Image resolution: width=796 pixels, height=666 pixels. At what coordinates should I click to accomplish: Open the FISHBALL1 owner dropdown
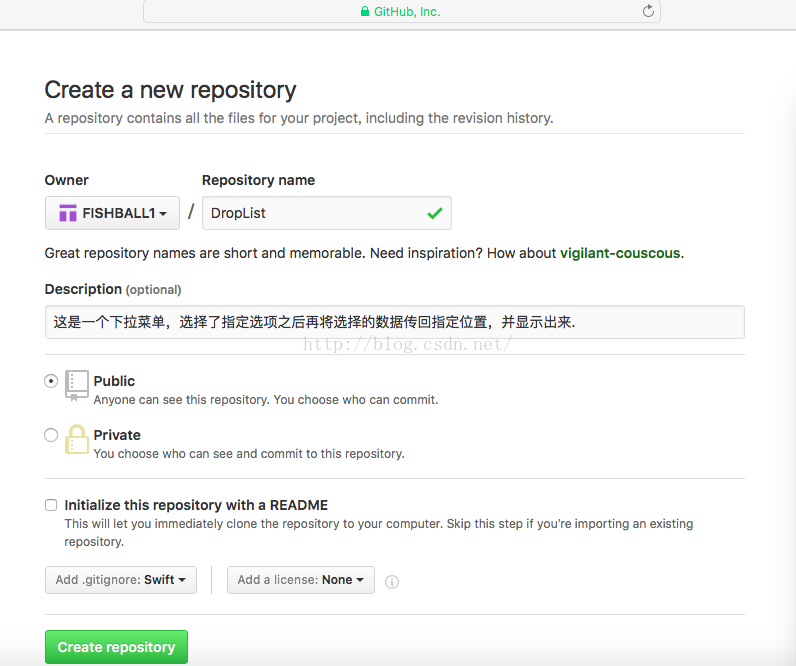[x=112, y=213]
